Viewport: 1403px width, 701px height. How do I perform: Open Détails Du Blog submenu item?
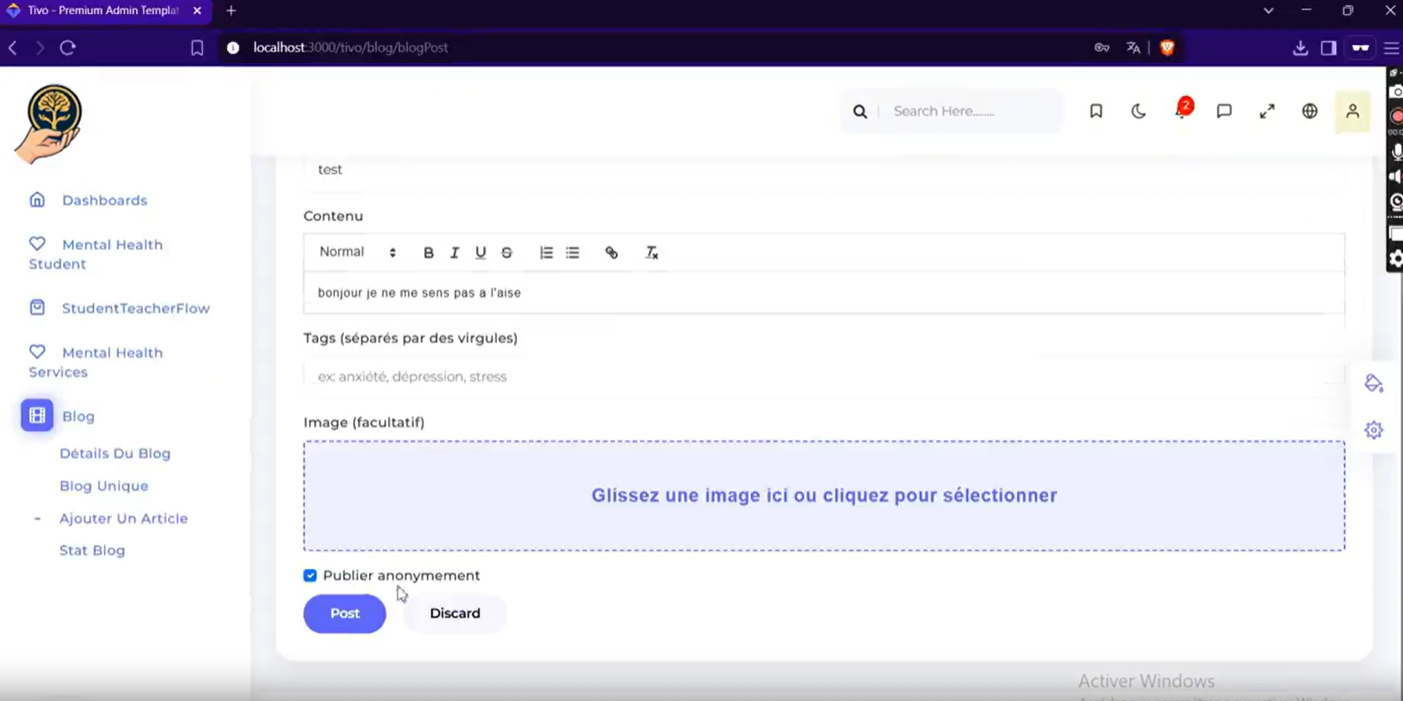point(115,453)
